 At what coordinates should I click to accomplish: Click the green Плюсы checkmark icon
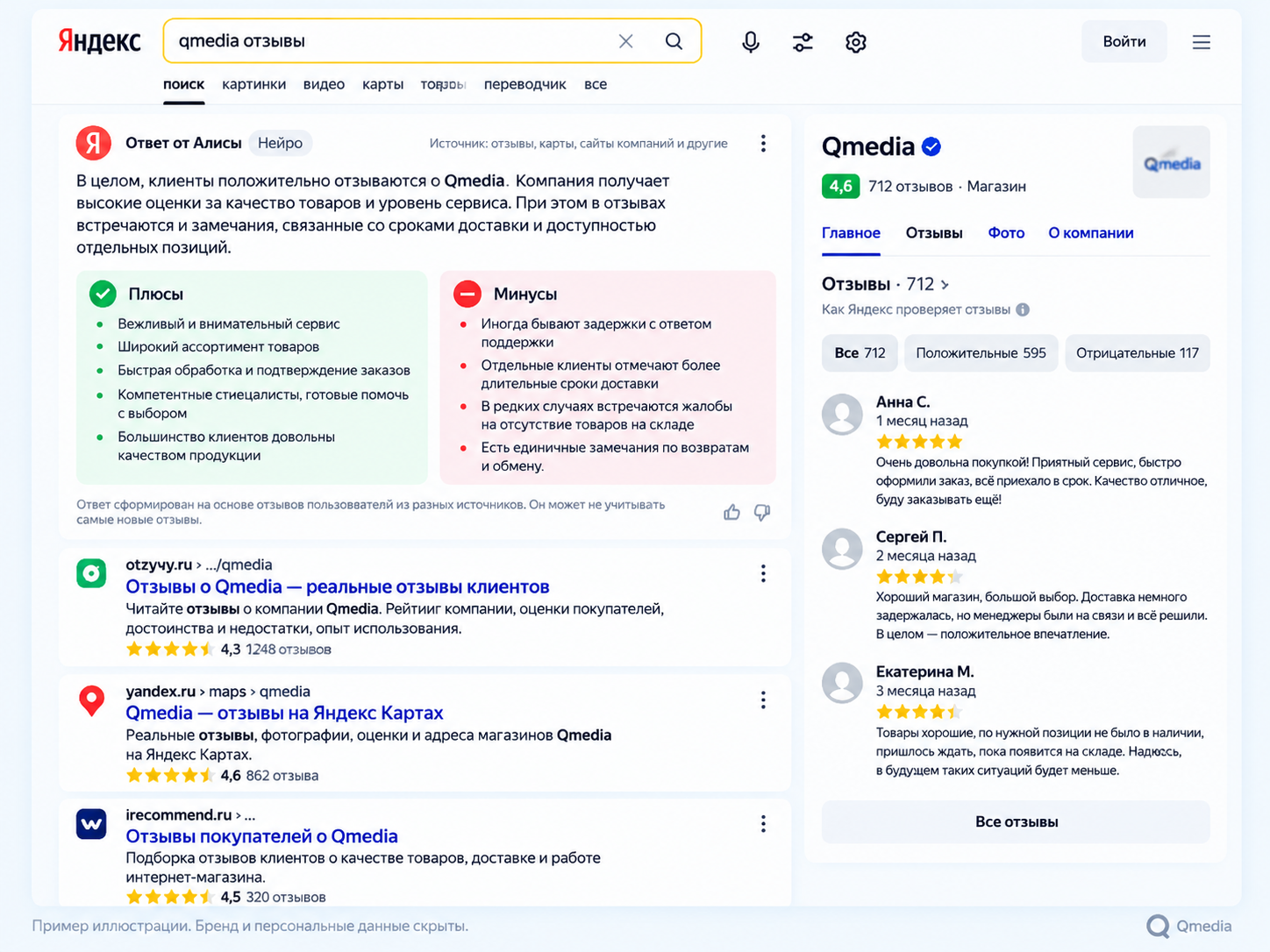[103, 294]
